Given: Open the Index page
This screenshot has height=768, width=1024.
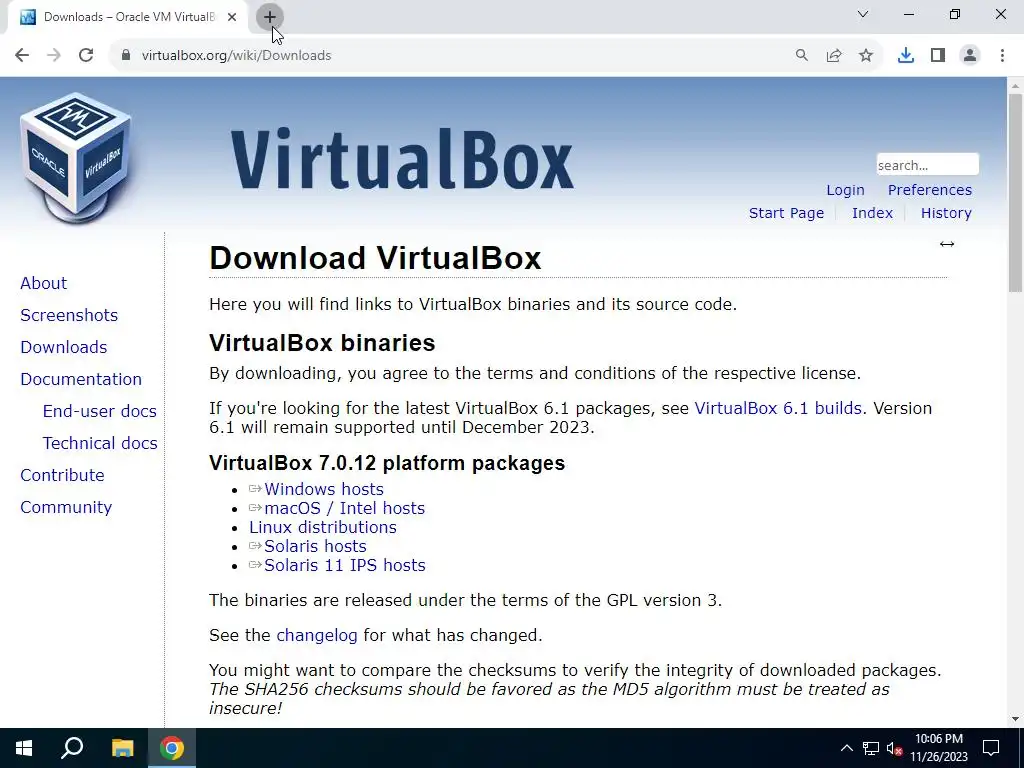Looking at the screenshot, I should click(872, 213).
